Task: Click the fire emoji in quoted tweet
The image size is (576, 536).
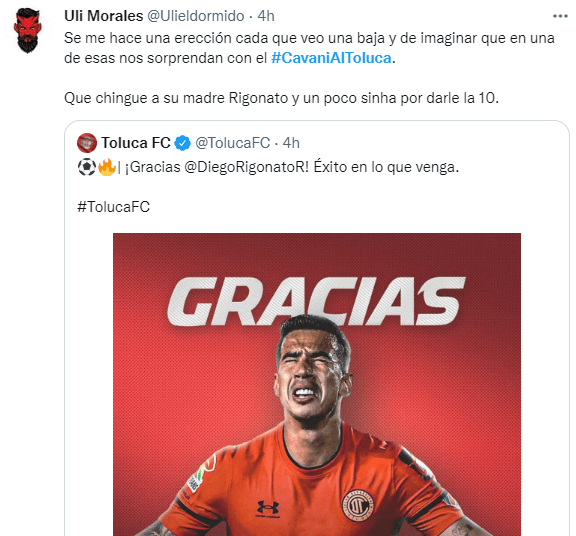Action: click(107, 167)
